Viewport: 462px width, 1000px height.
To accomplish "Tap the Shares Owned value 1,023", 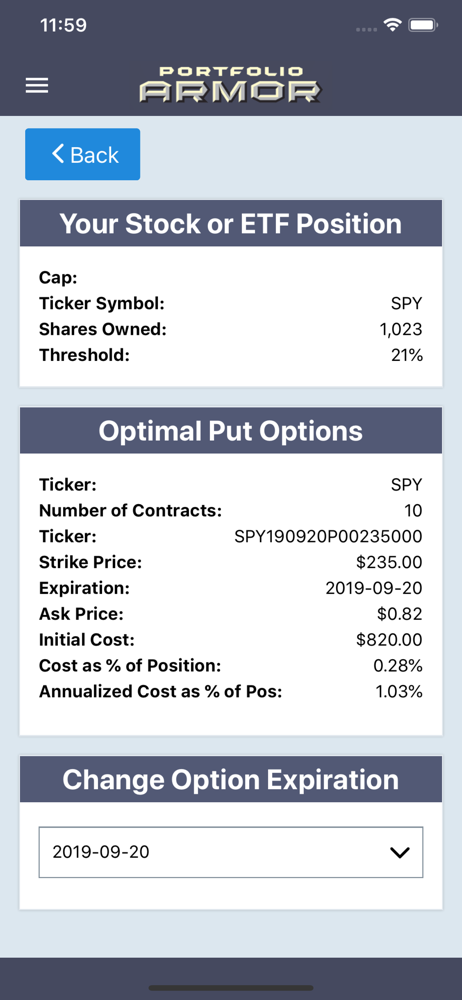I will pos(400,329).
